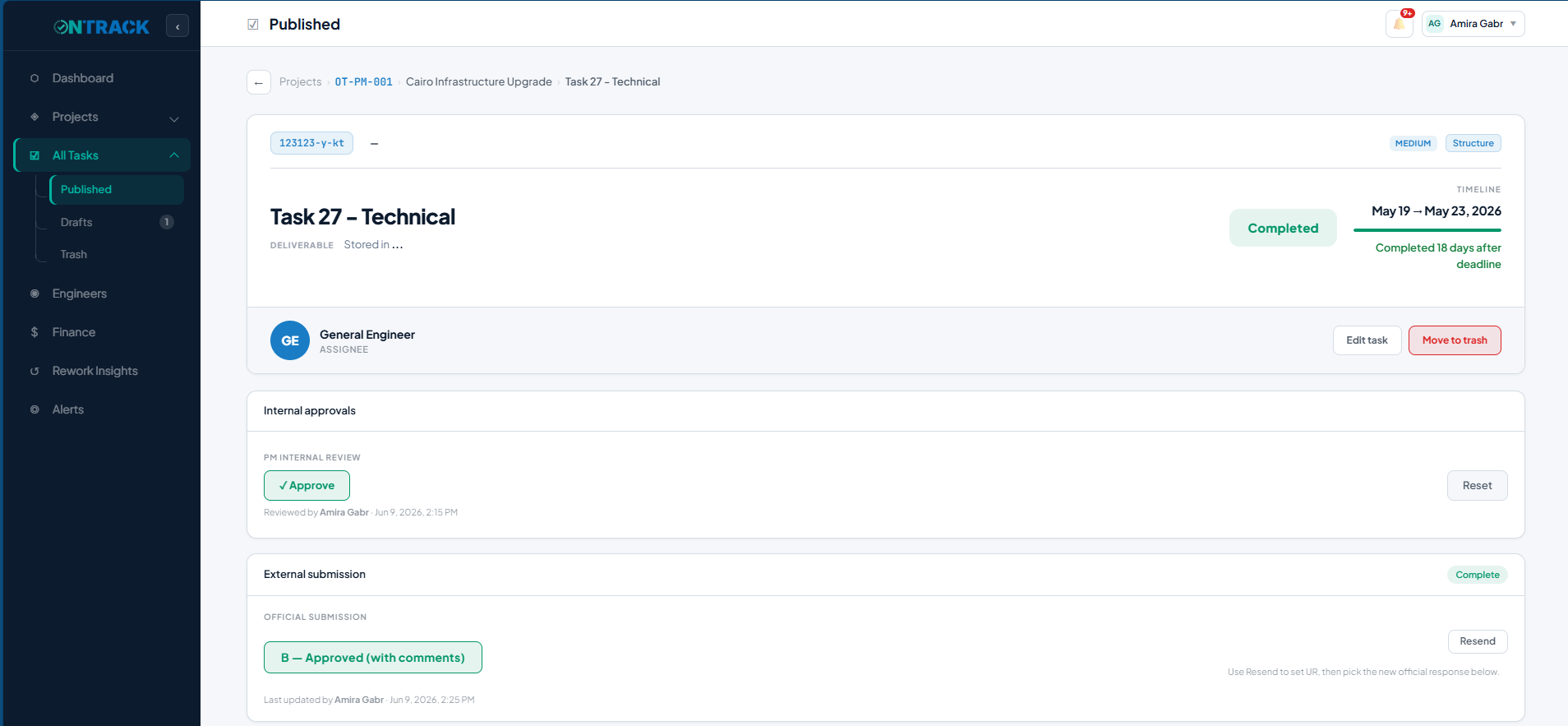Click the Projects diamond icon
Image resolution: width=1568 pixels, height=726 pixels.
(35, 117)
